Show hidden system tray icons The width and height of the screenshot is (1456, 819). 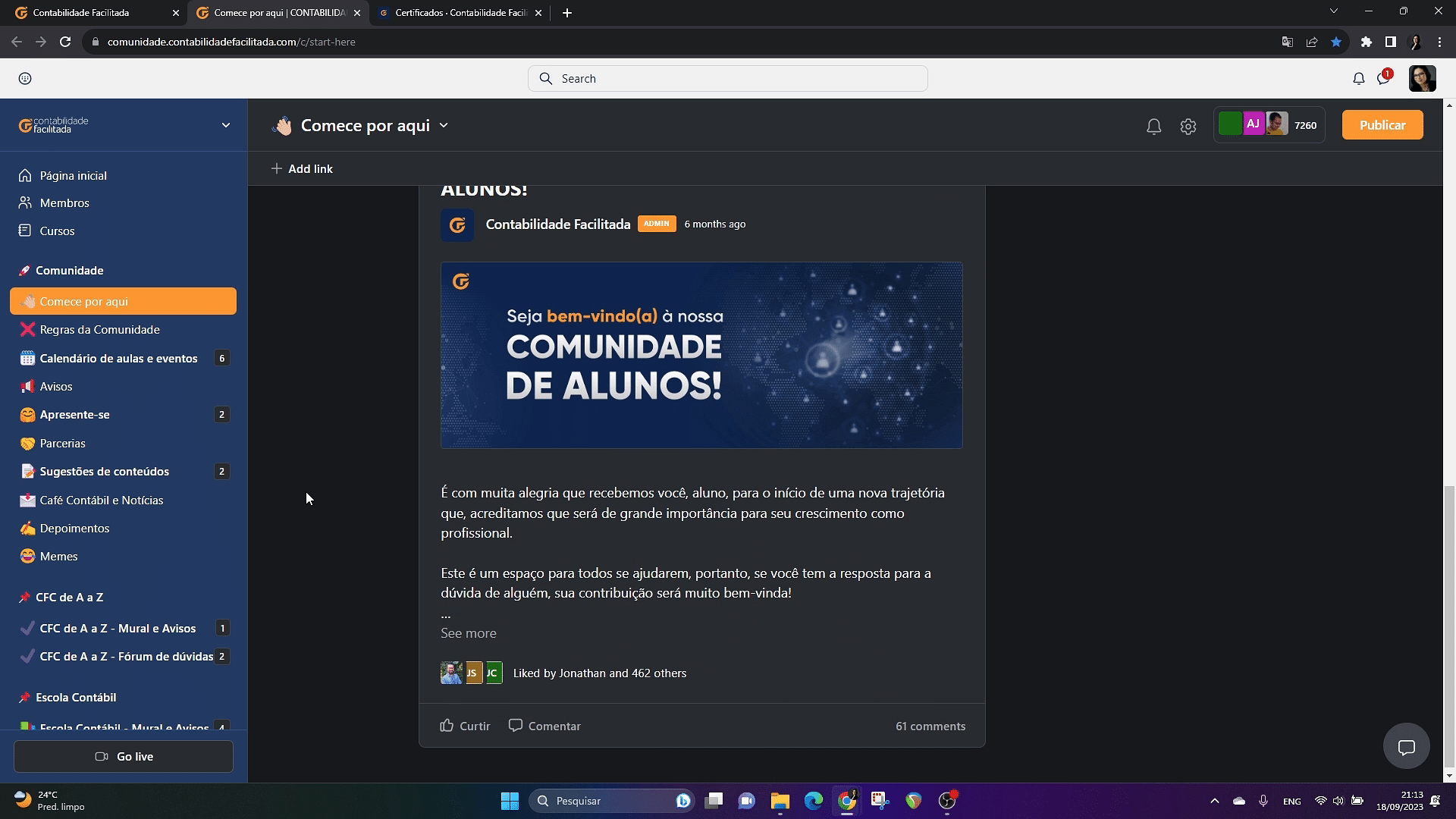[1214, 801]
